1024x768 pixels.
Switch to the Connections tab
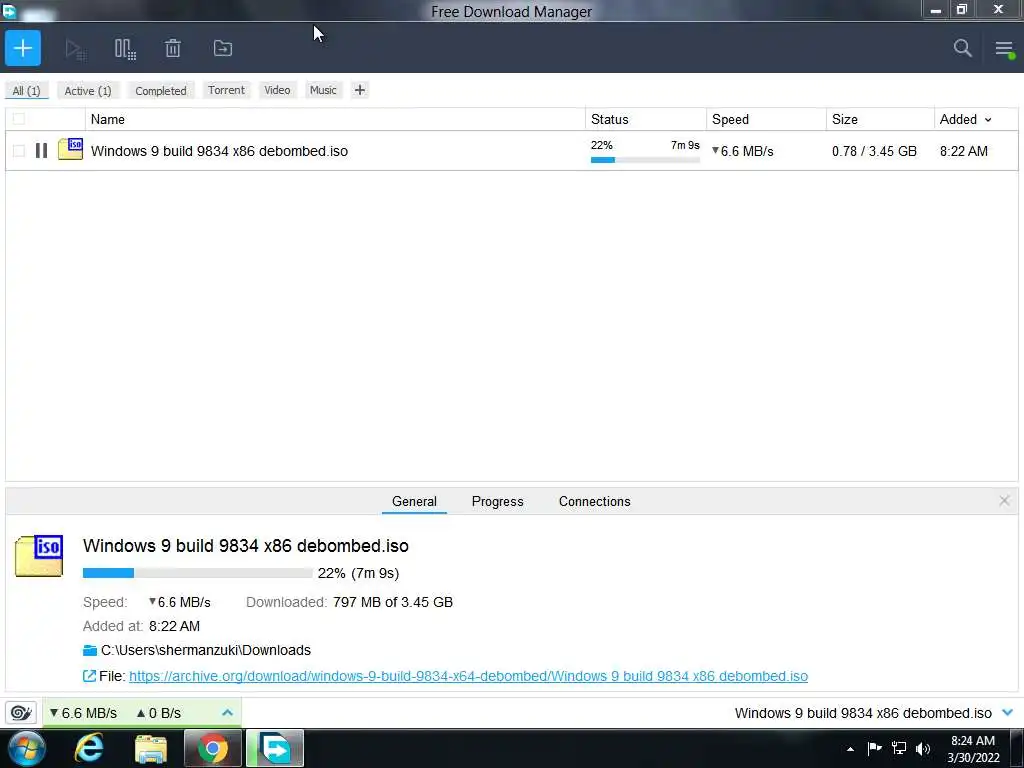[x=594, y=502]
